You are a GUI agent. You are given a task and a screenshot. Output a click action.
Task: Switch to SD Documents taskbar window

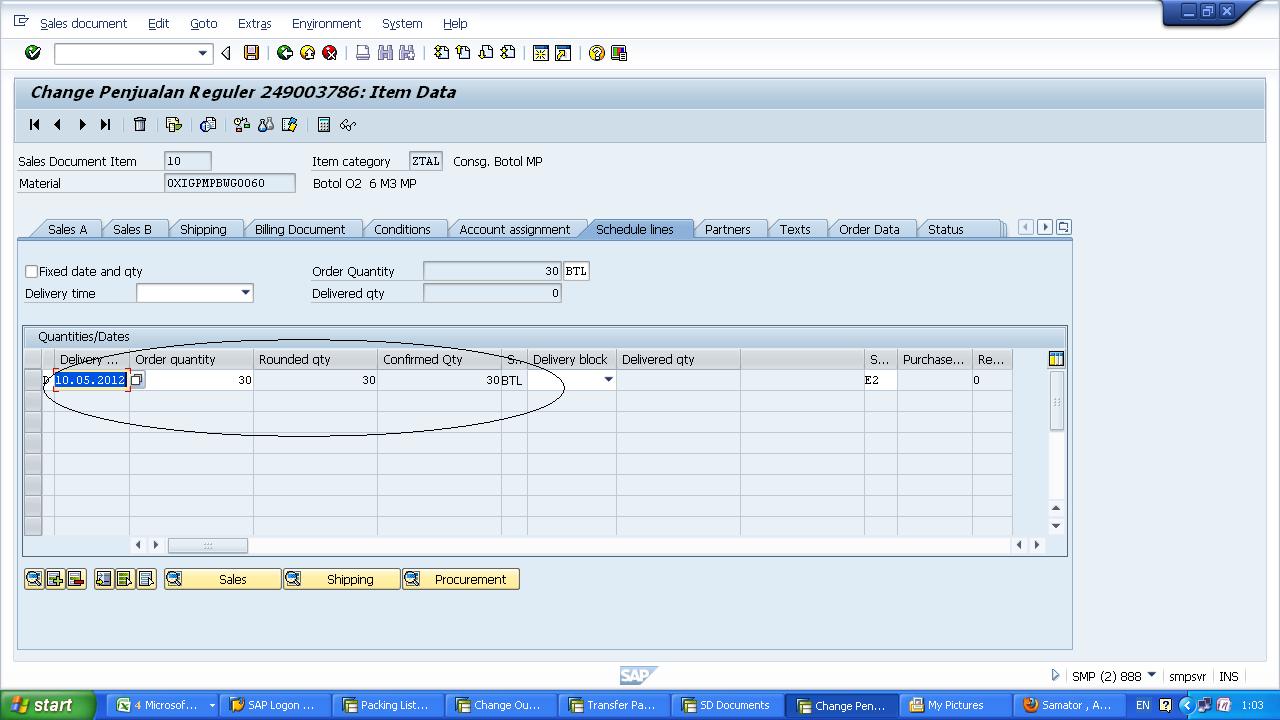pyautogui.click(x=726, y=705)
